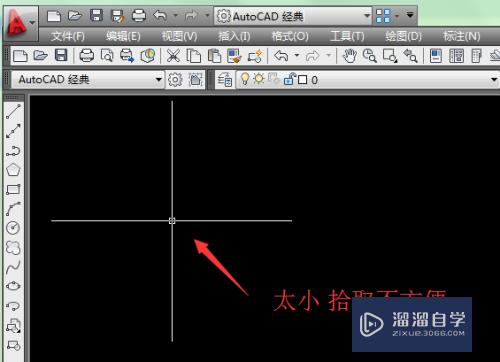This screenshot has height=362, width=500.
Task: Open the 标注(N) menu
Action: click(x=462, y=36)
